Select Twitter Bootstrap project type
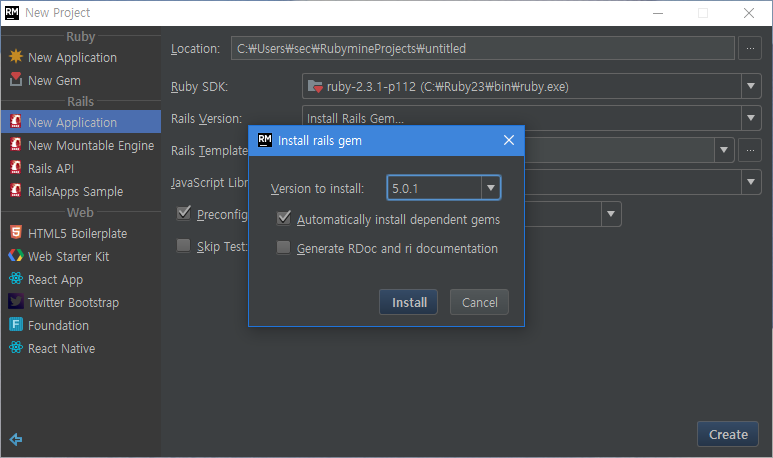Screen dimensions: 773x458 pyautogui.click(x=81, y=302)
